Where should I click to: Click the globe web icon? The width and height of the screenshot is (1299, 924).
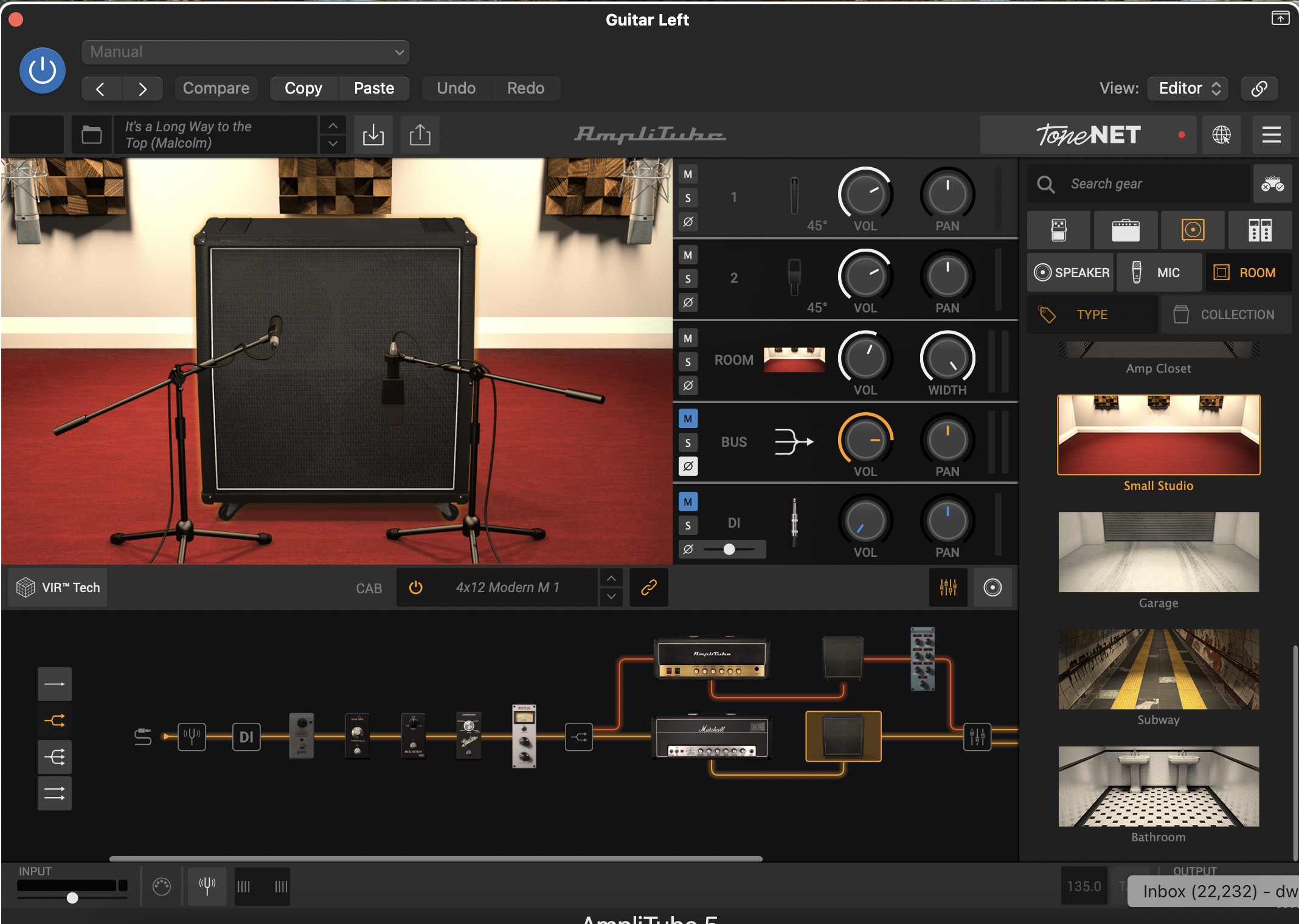point(1222,134)
